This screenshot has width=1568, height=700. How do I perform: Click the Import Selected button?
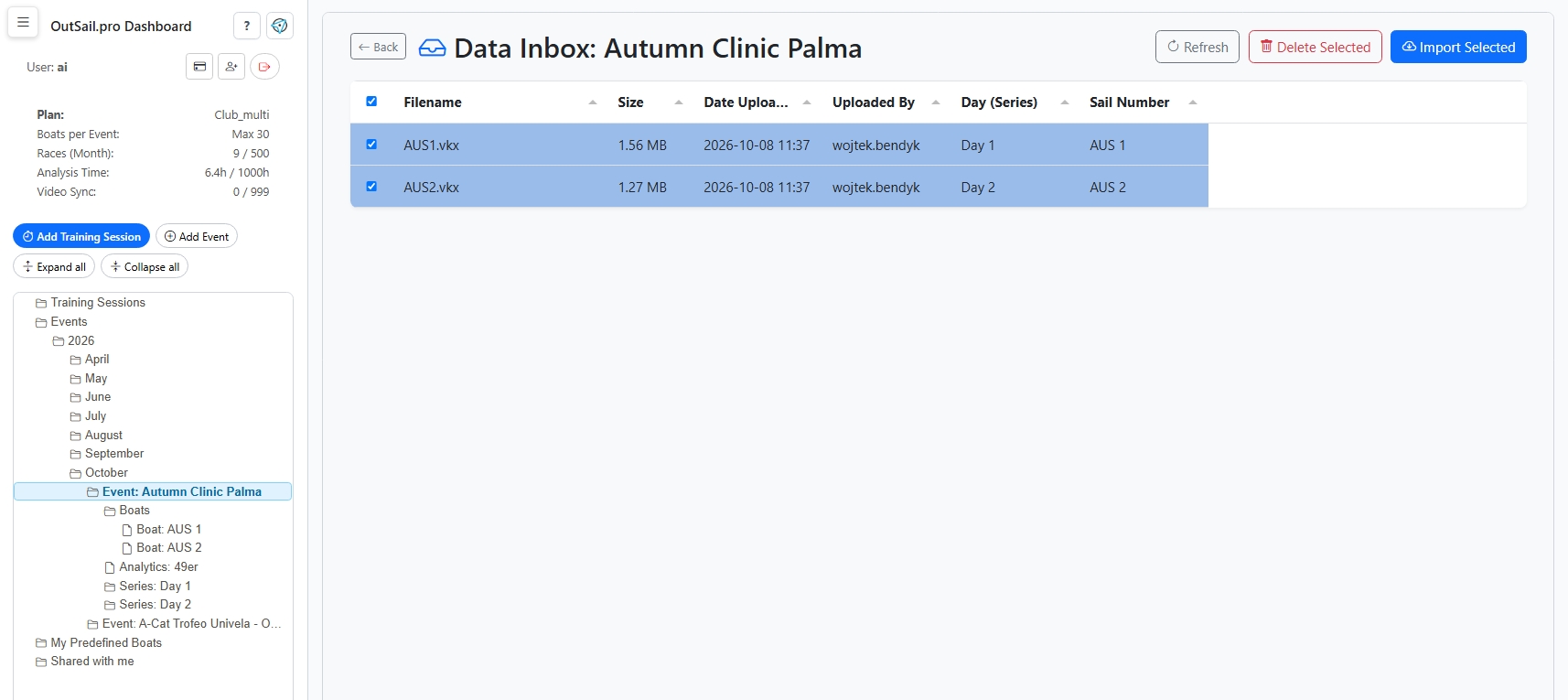pos(1458,47)
